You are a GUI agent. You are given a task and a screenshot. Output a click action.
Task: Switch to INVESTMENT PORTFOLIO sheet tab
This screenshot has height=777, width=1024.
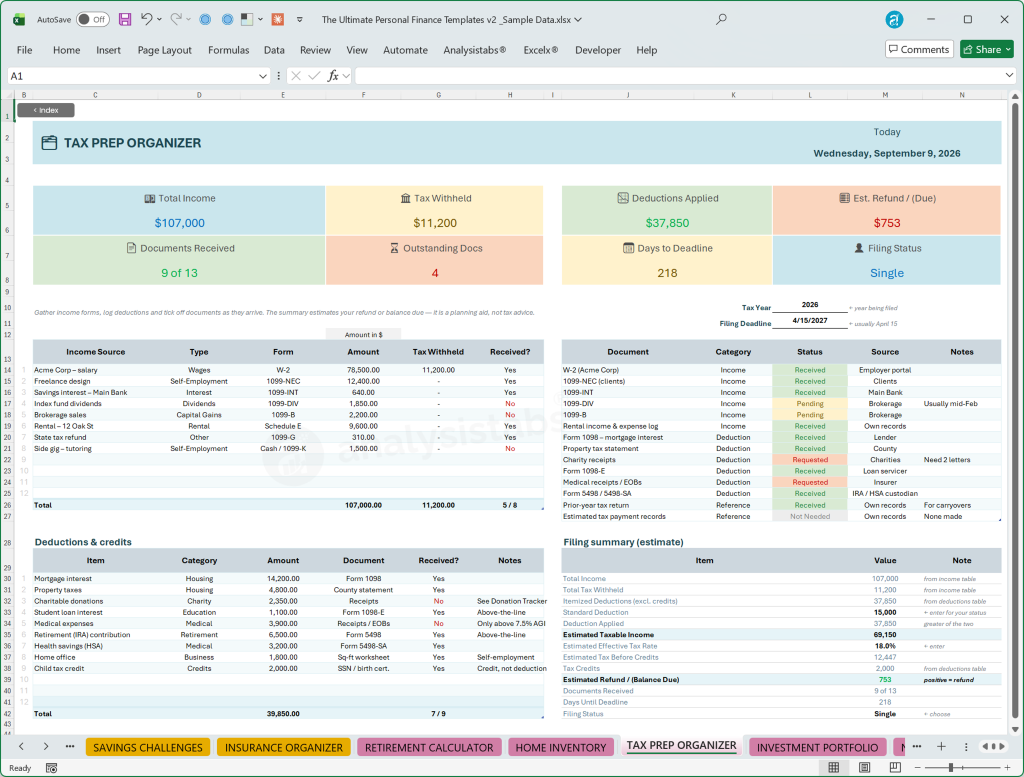tap(818, 748)
